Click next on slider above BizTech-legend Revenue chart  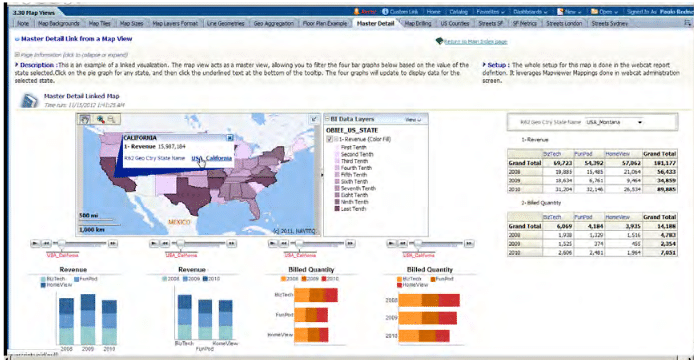[113, 244]
